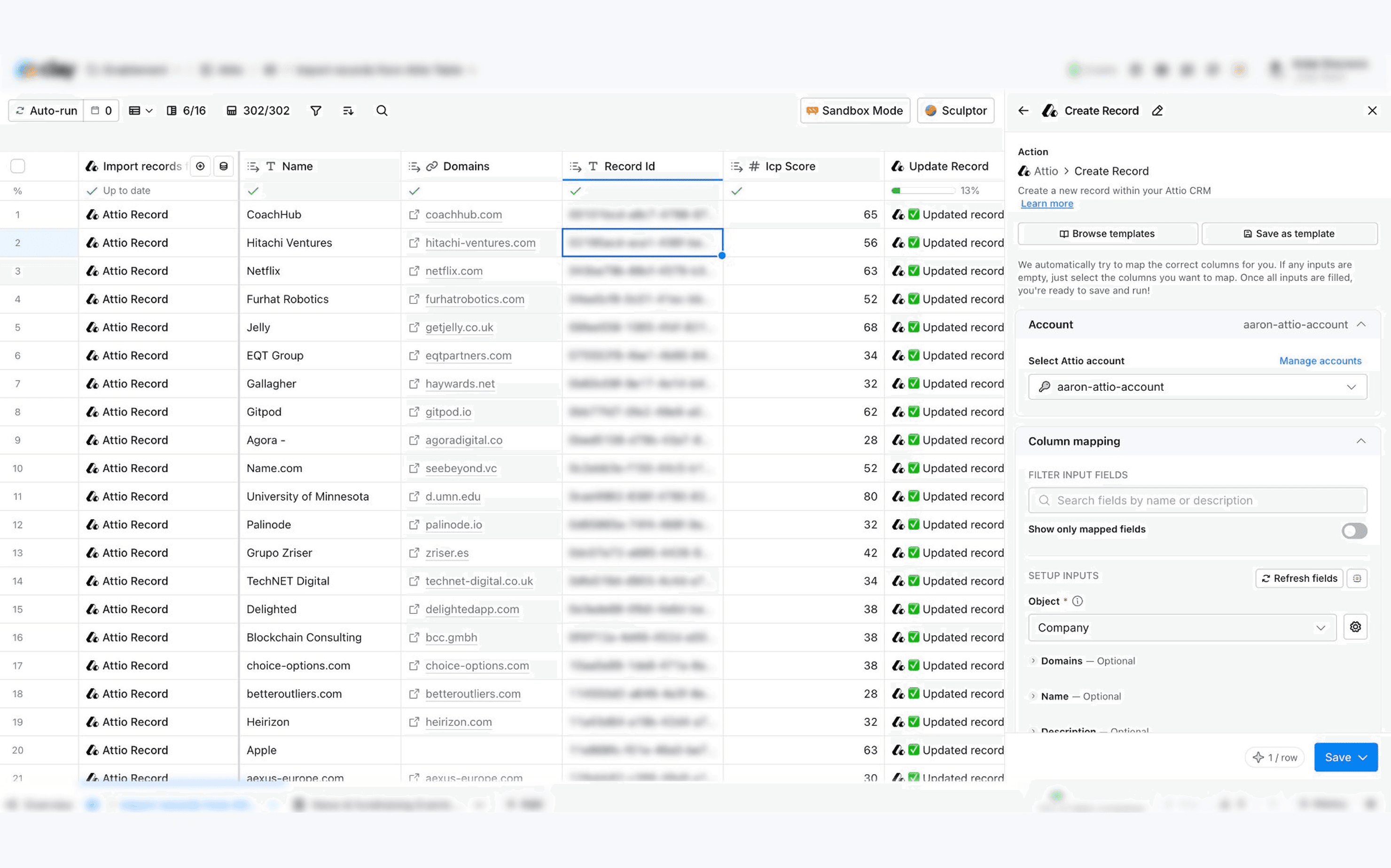Image resolution: width=1391 pixels, height=868 pixels.
Task: Click the filter funnel icon in toolbar
Action: point(315,111)
